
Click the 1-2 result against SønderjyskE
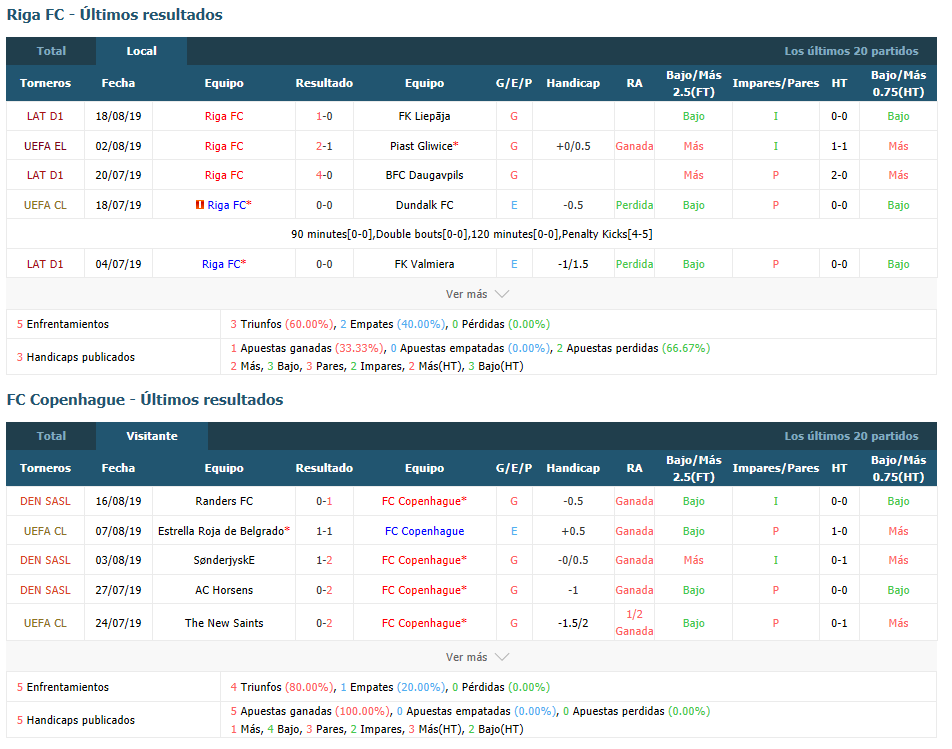pos(324,560)
